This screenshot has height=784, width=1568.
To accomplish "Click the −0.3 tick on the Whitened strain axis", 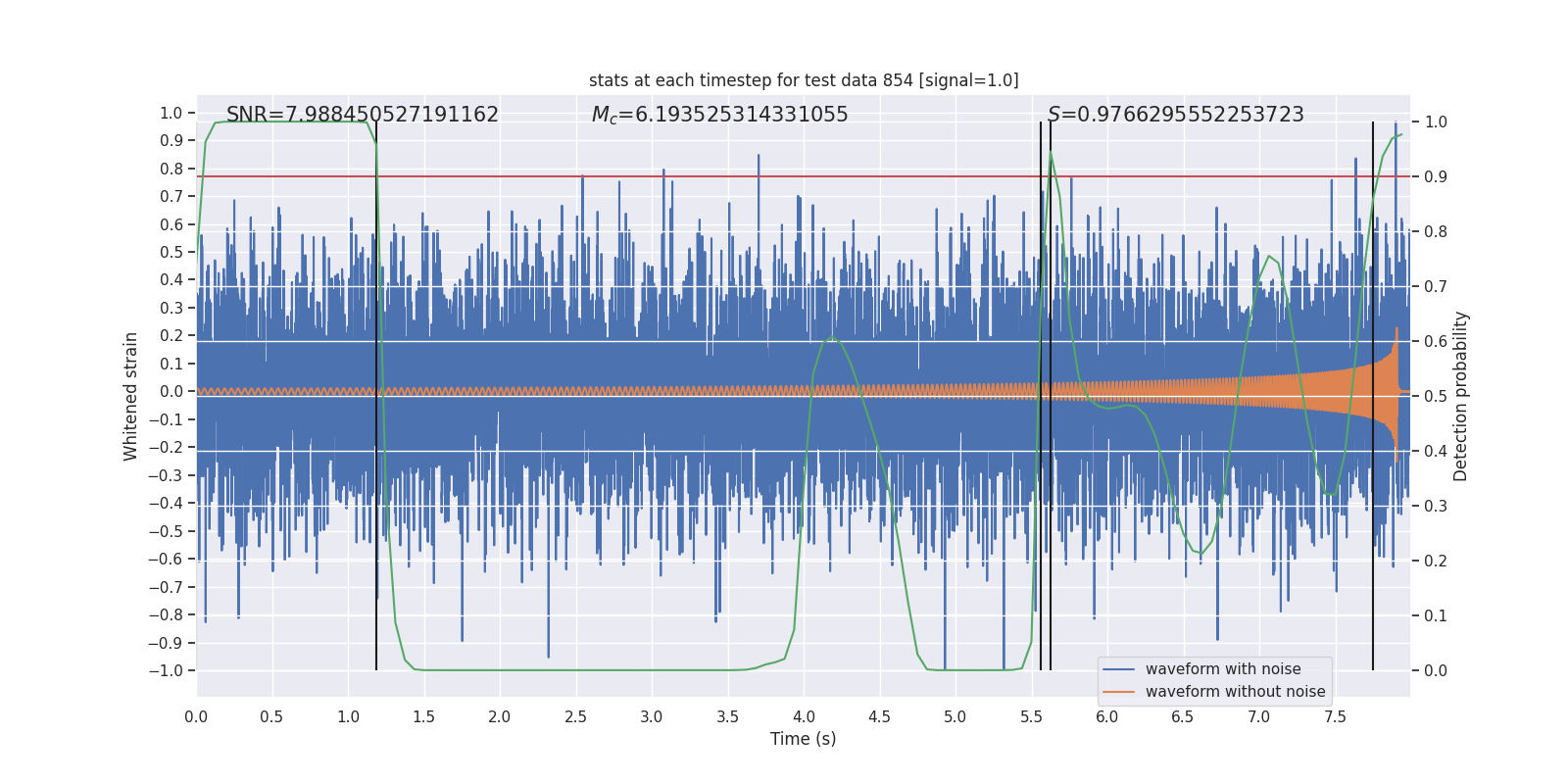I will click(x=166, y=475).
